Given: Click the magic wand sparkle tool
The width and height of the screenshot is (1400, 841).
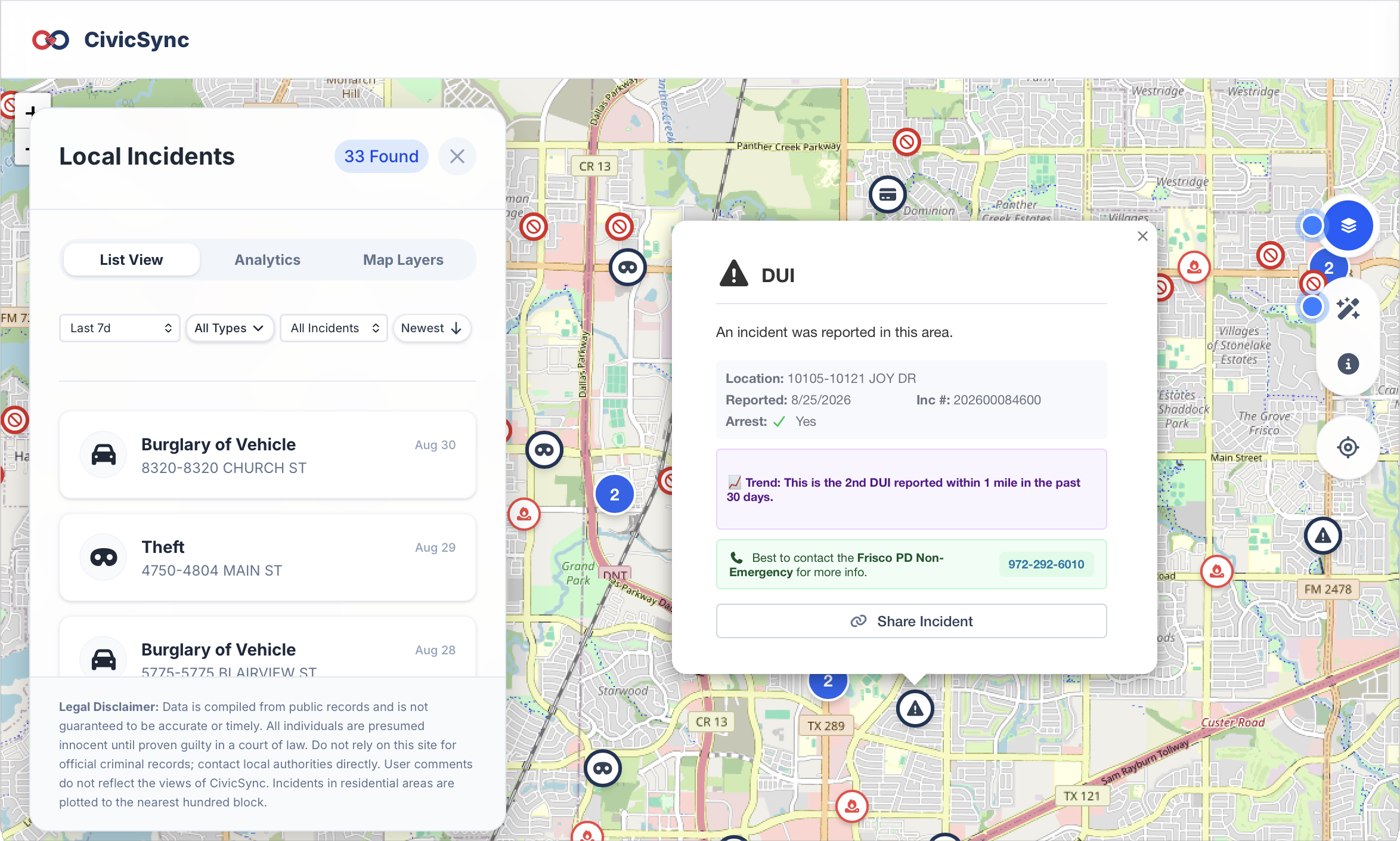Looking at the screenshot, I should pyautogui.click(x=1348, y=308).
